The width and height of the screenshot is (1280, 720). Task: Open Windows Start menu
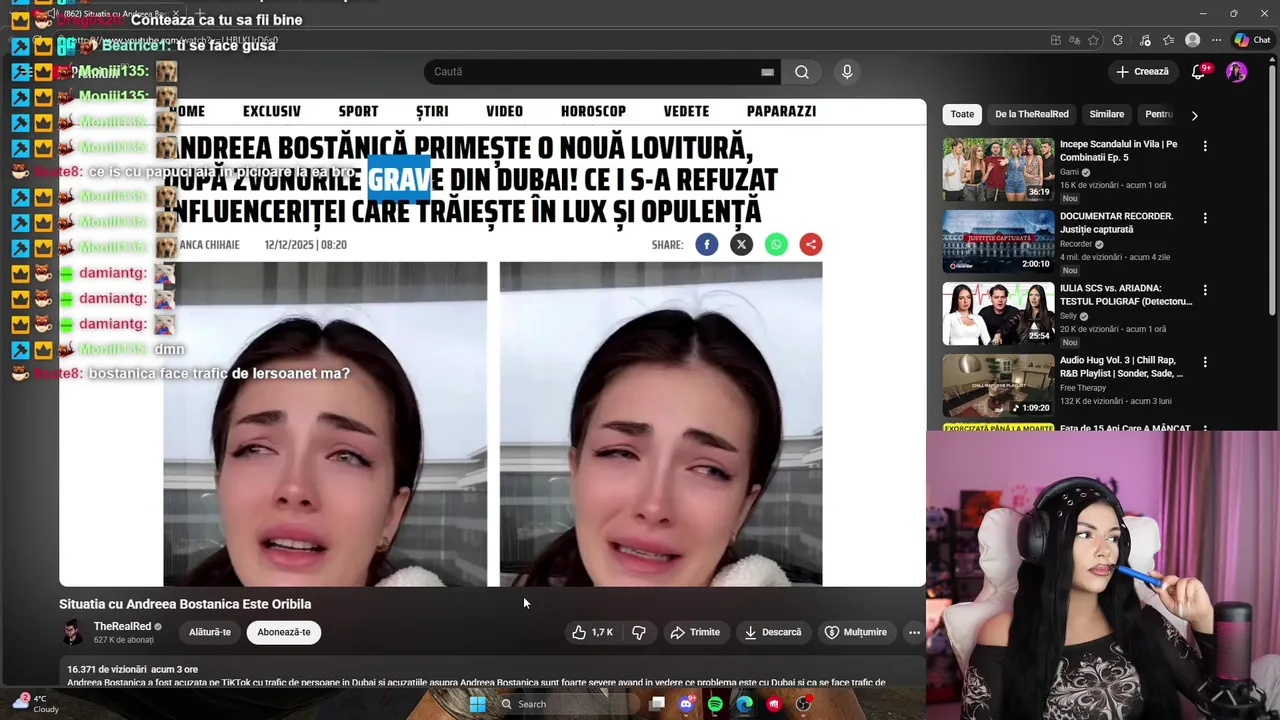478,704
